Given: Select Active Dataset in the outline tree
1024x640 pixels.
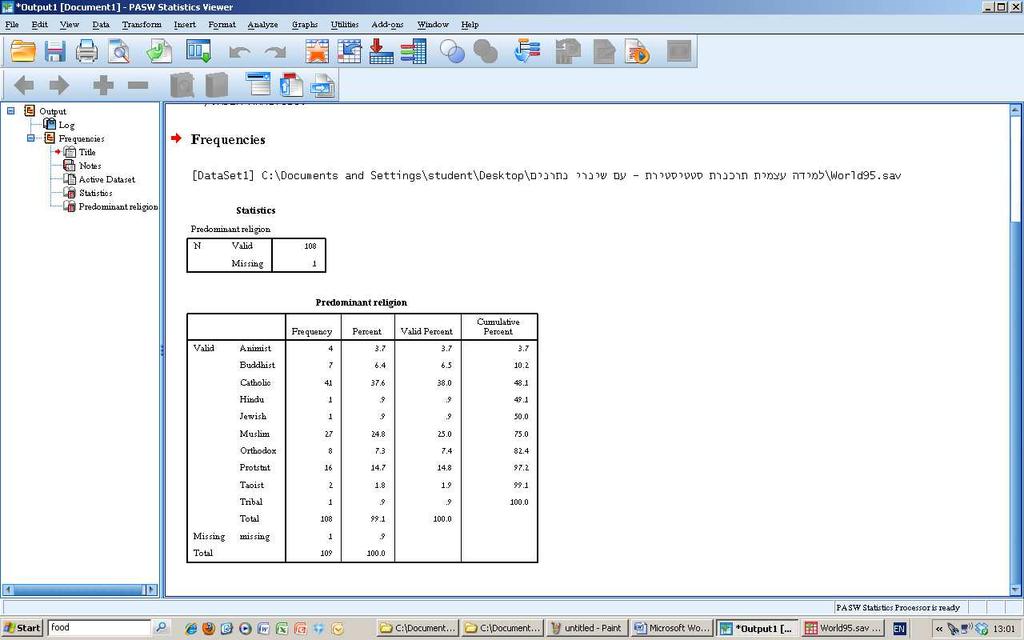Looking at the screenshot, I should (x=107, y=180).
